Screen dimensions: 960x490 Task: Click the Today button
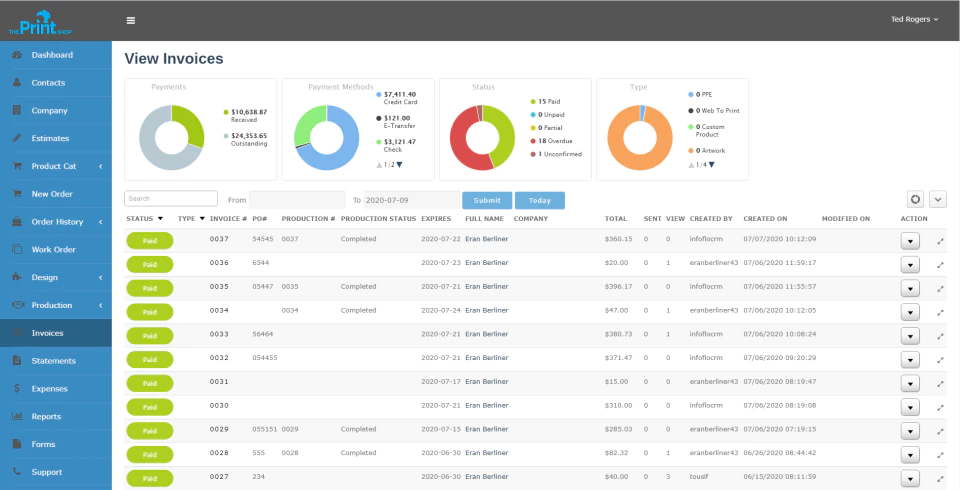tap(539, 200)
